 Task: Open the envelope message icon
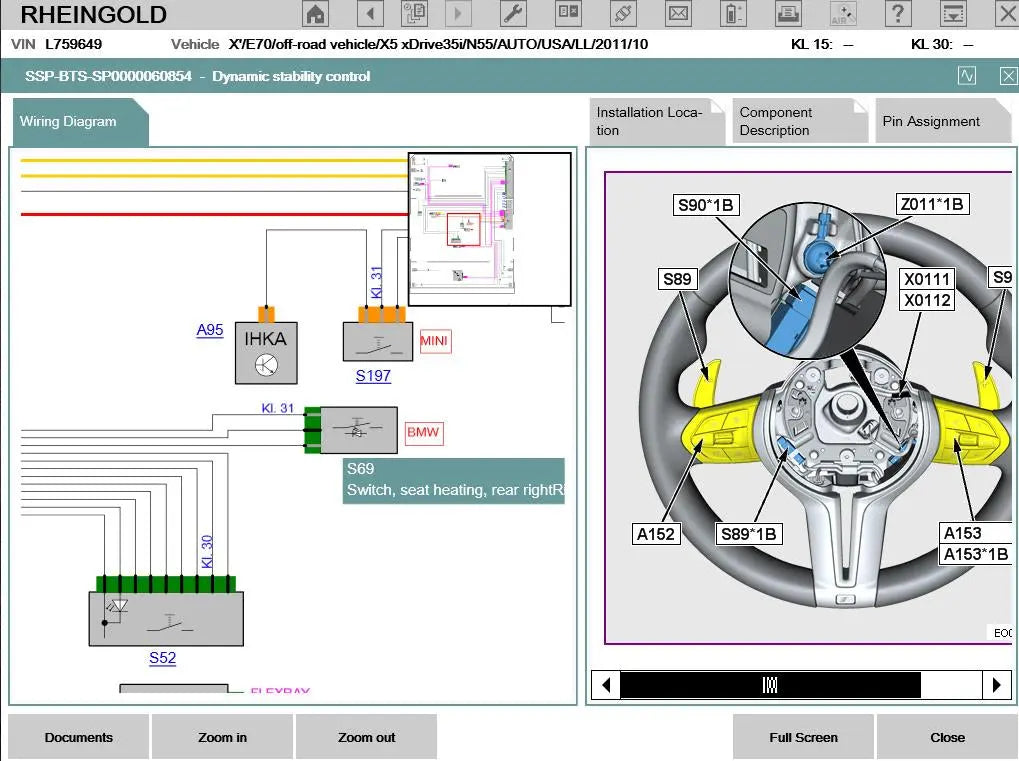tap(678, 14)
